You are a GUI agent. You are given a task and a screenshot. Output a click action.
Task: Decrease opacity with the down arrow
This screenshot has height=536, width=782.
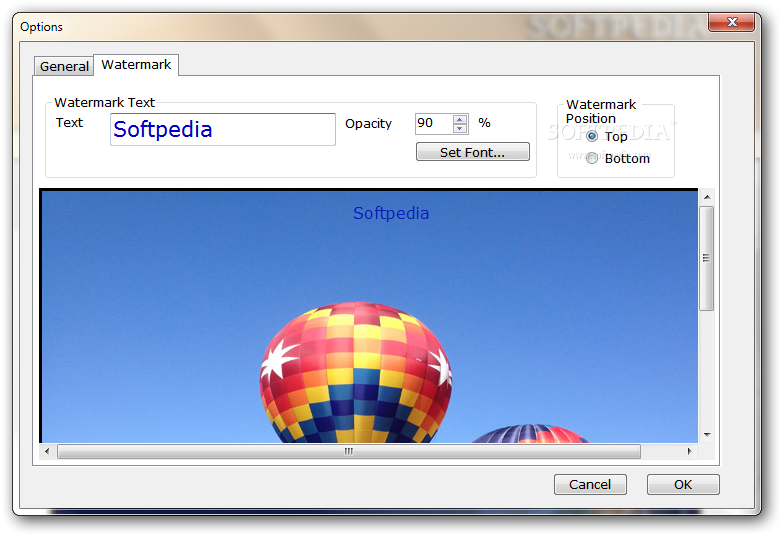pos(460,129)
